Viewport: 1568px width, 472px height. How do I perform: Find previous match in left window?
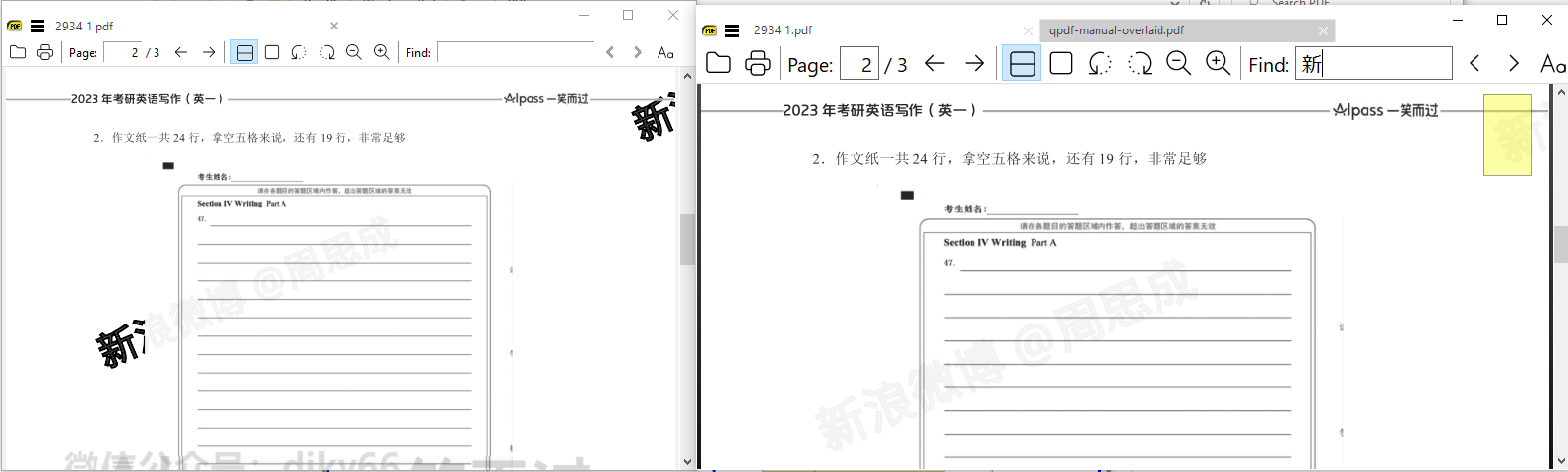click(x=610, y=52)
